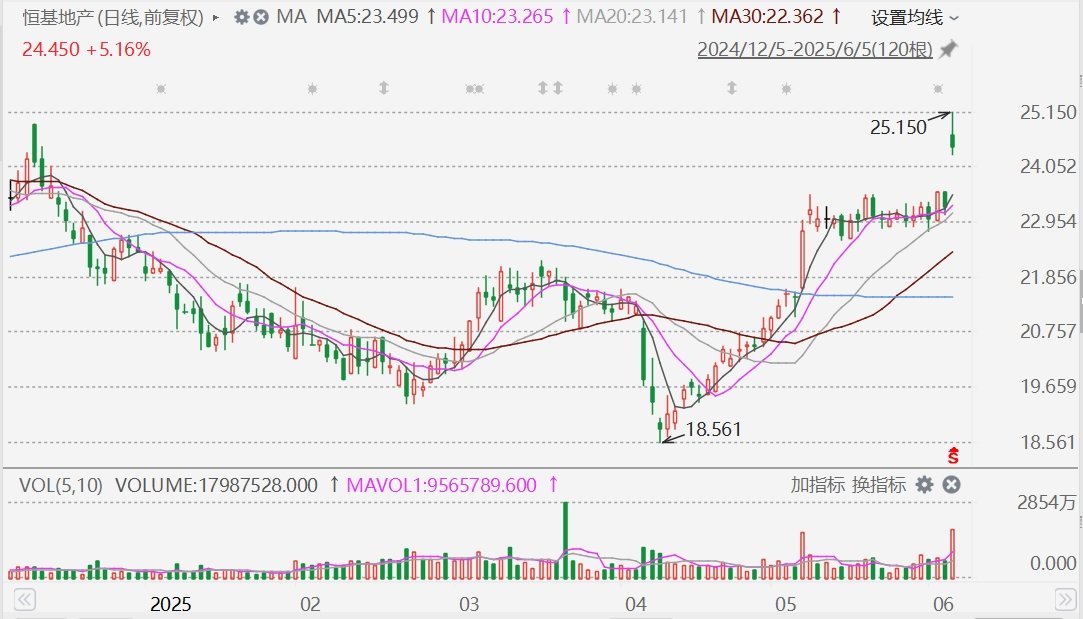Click 加指标 to add an indicator

tap(818, 485)
